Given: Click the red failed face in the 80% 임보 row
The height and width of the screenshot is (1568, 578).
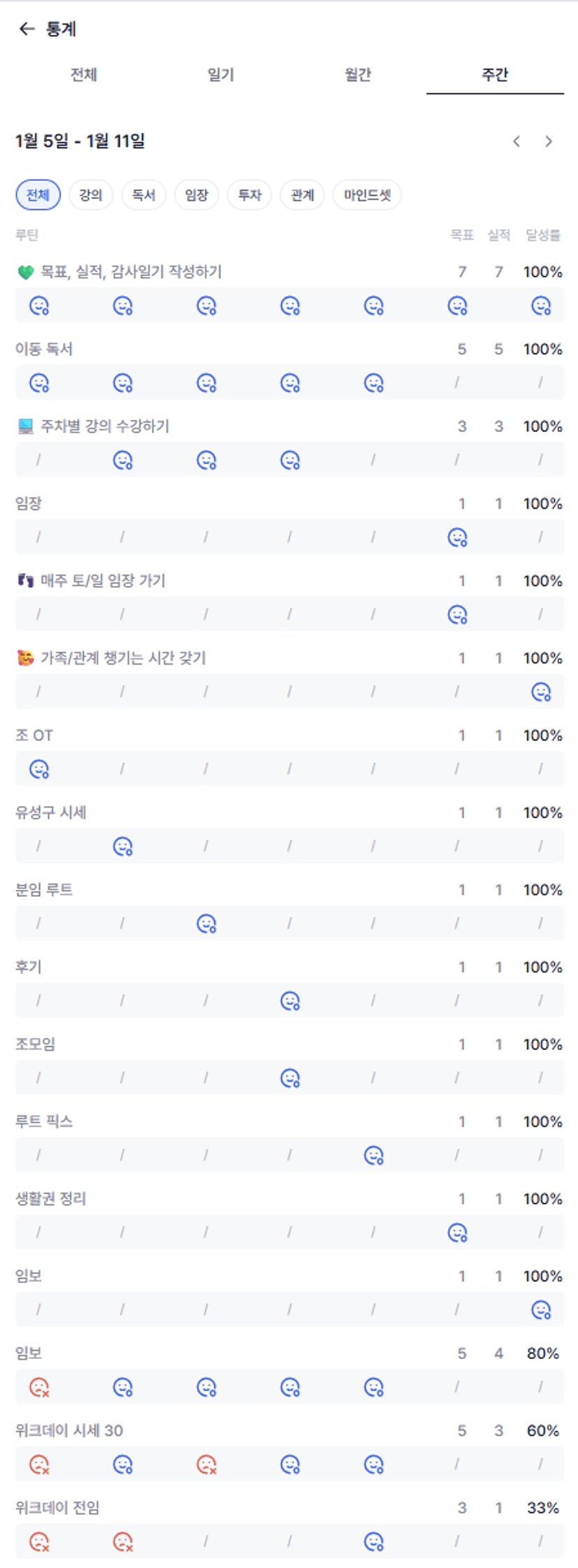Looking at the screenshot, I should coord(39,1387).
